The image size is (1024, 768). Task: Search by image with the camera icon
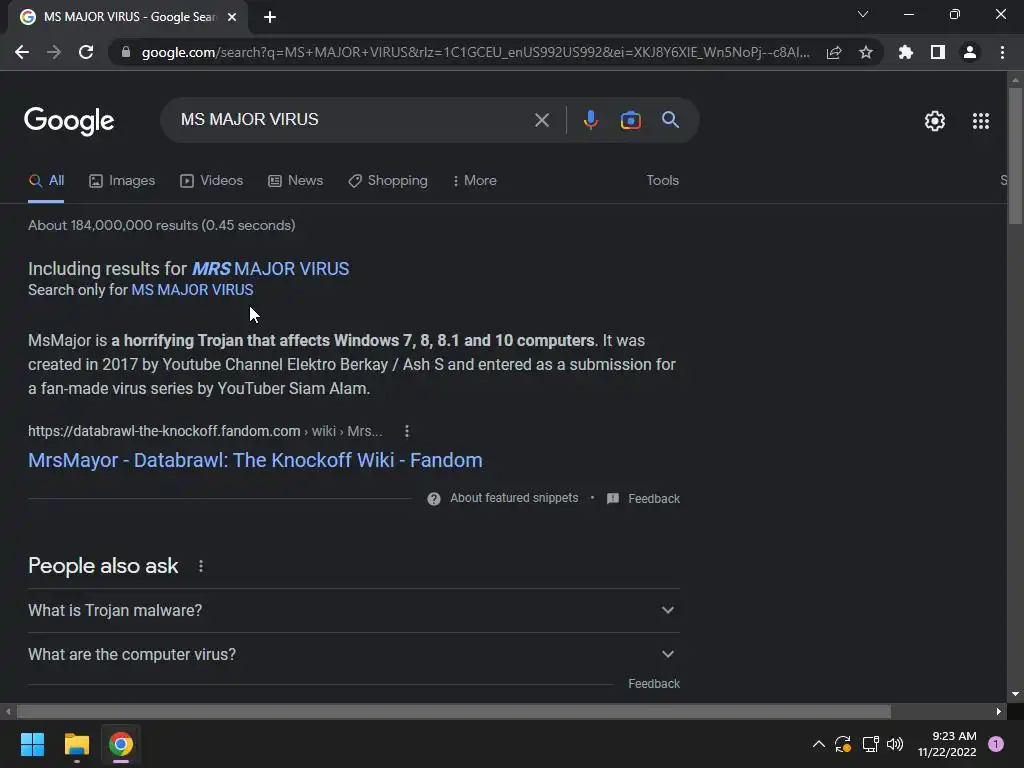(630, 120)
